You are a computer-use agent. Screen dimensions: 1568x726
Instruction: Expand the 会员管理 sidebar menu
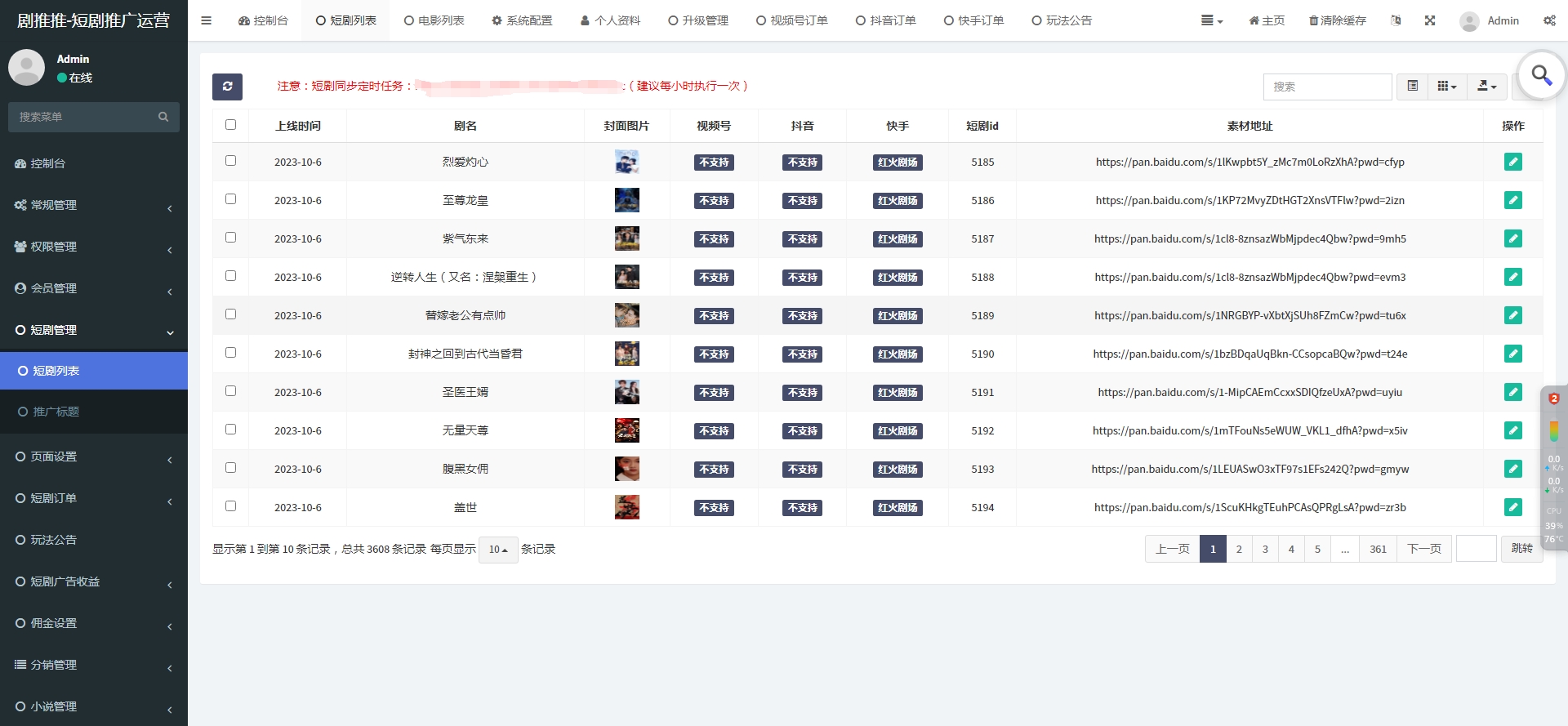tap(94, 288)
